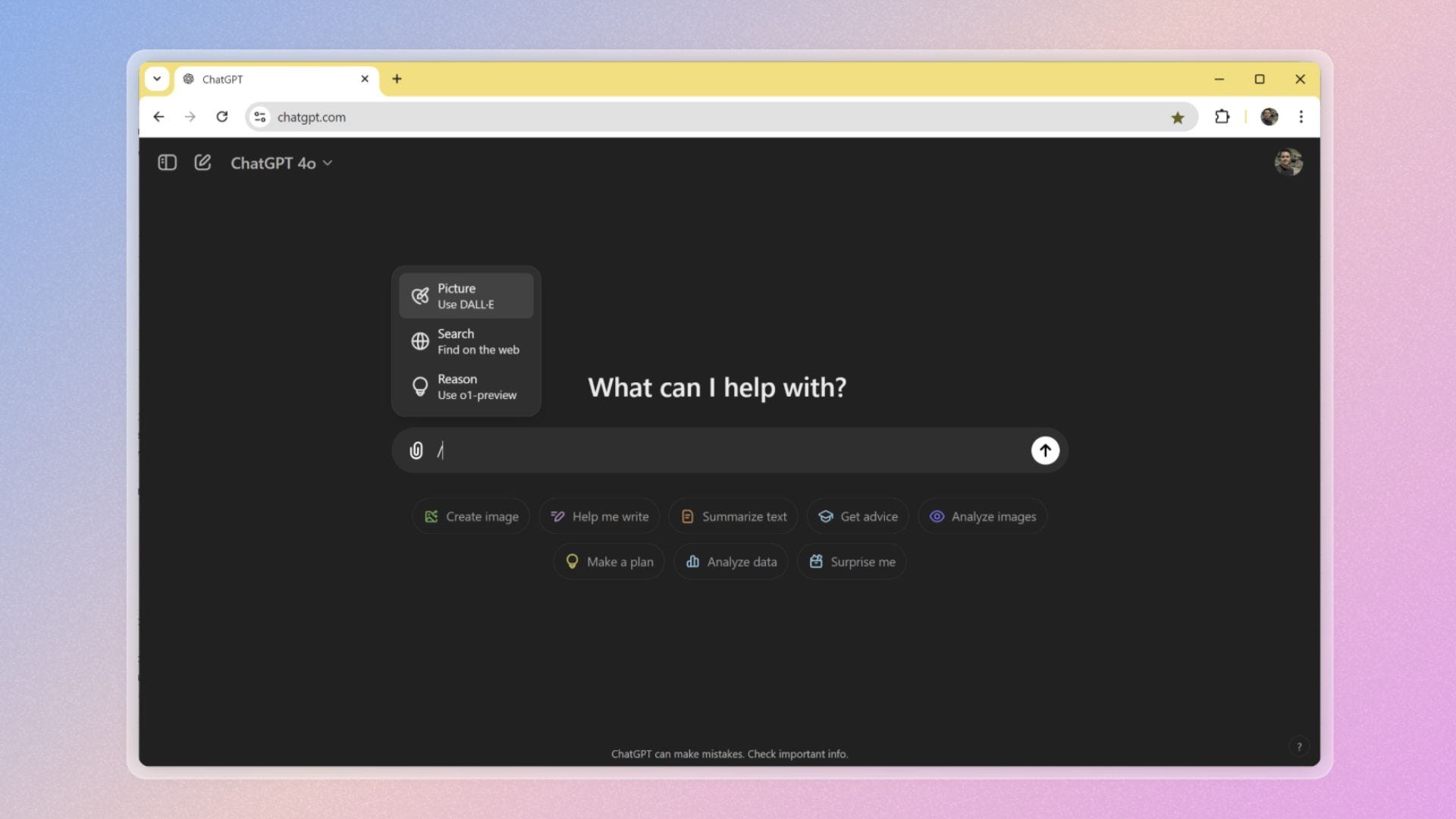Screen dimensions: 1456x819
Task: Choose the Surprise me suggestion
Action: [x=852, y=562]
